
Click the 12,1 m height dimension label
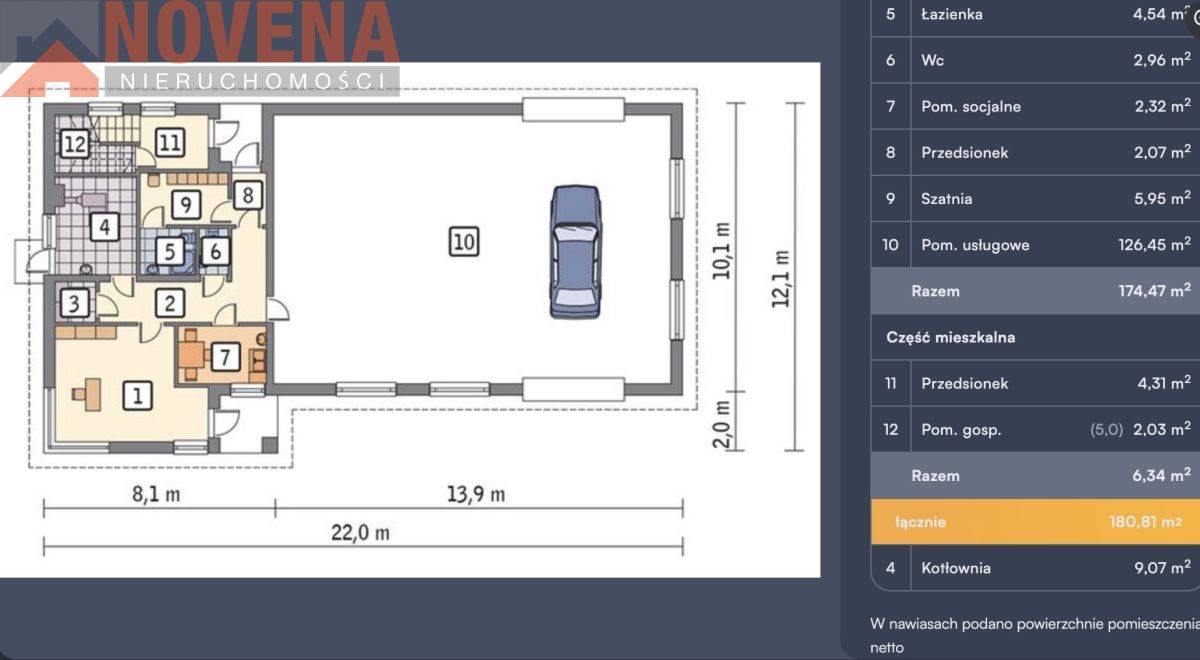pyautogui.click(x=781, y=278)
